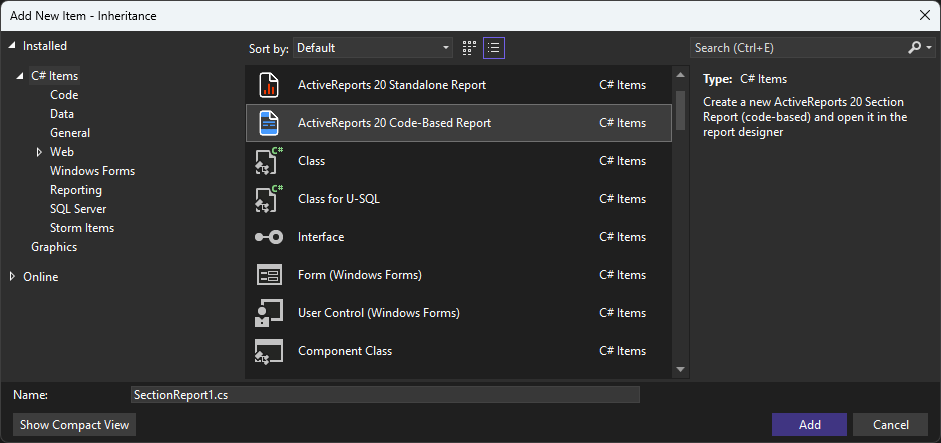Select the Storm Items category

[82, 228]
